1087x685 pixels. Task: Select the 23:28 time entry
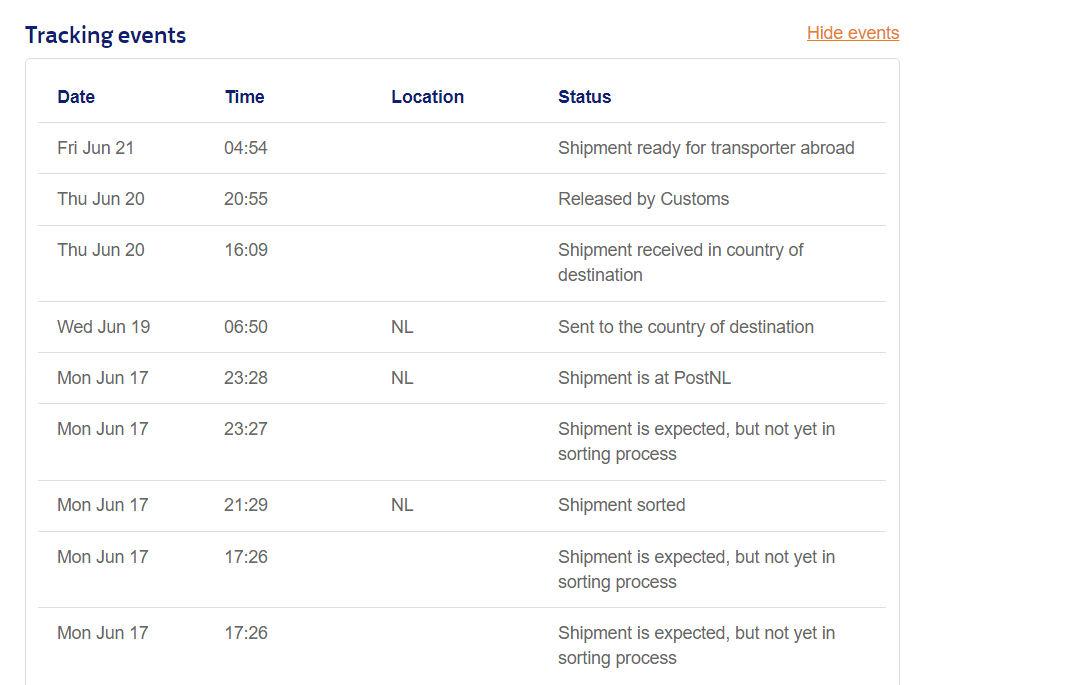click(246, 378)
